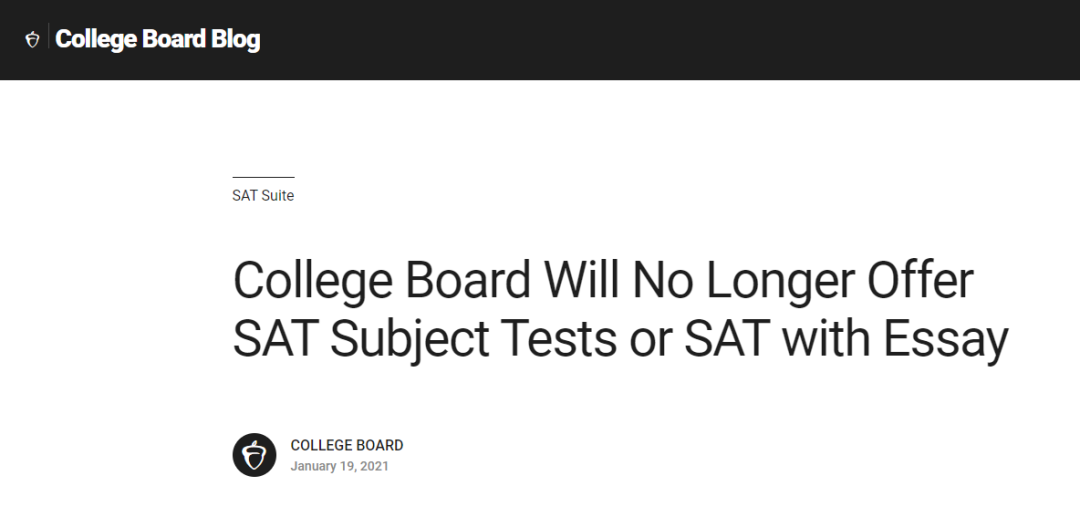Open the SAT Suite category link
The width and height of the screenshot is (1080, 517).
[x=263, y=196]
